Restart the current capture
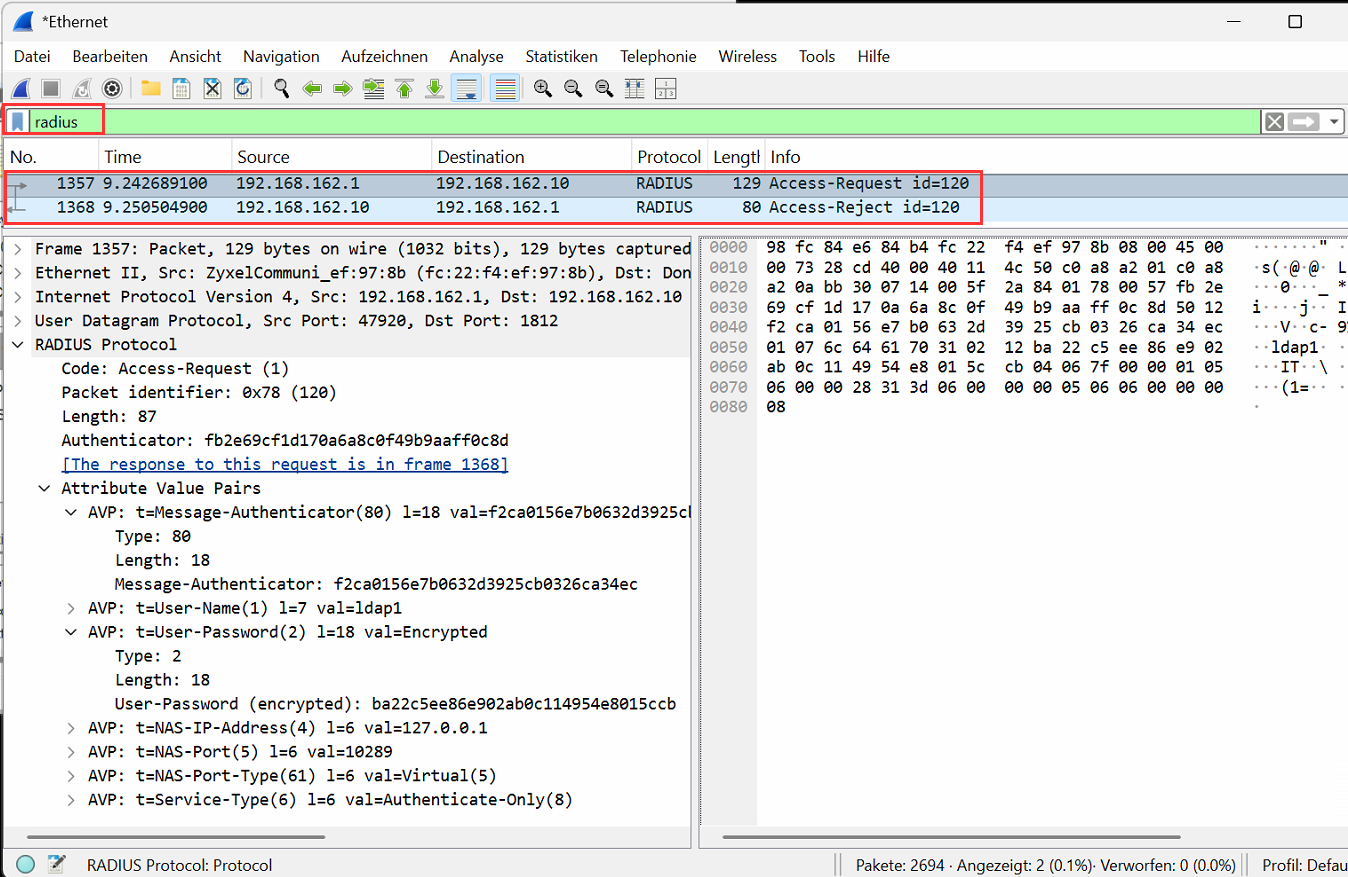The image size is (1348, 877). click(82, 89)
